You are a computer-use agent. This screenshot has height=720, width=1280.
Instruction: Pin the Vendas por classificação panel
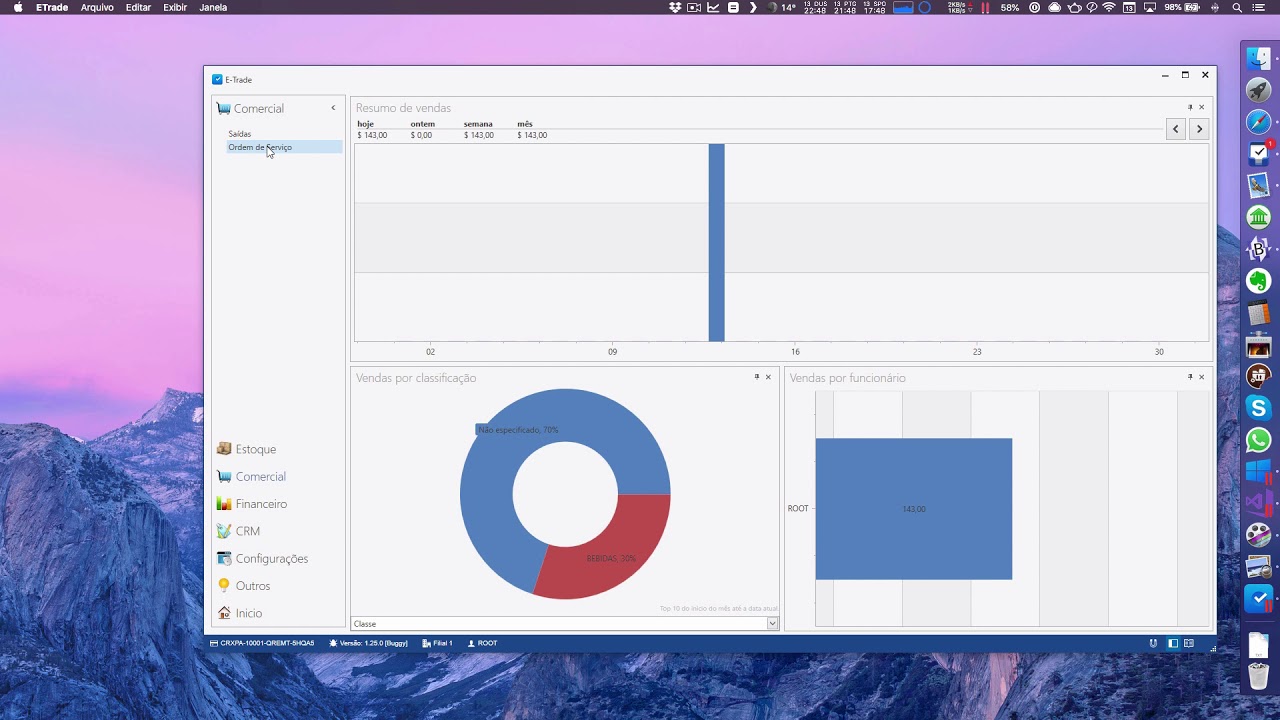tap(757, 377)
